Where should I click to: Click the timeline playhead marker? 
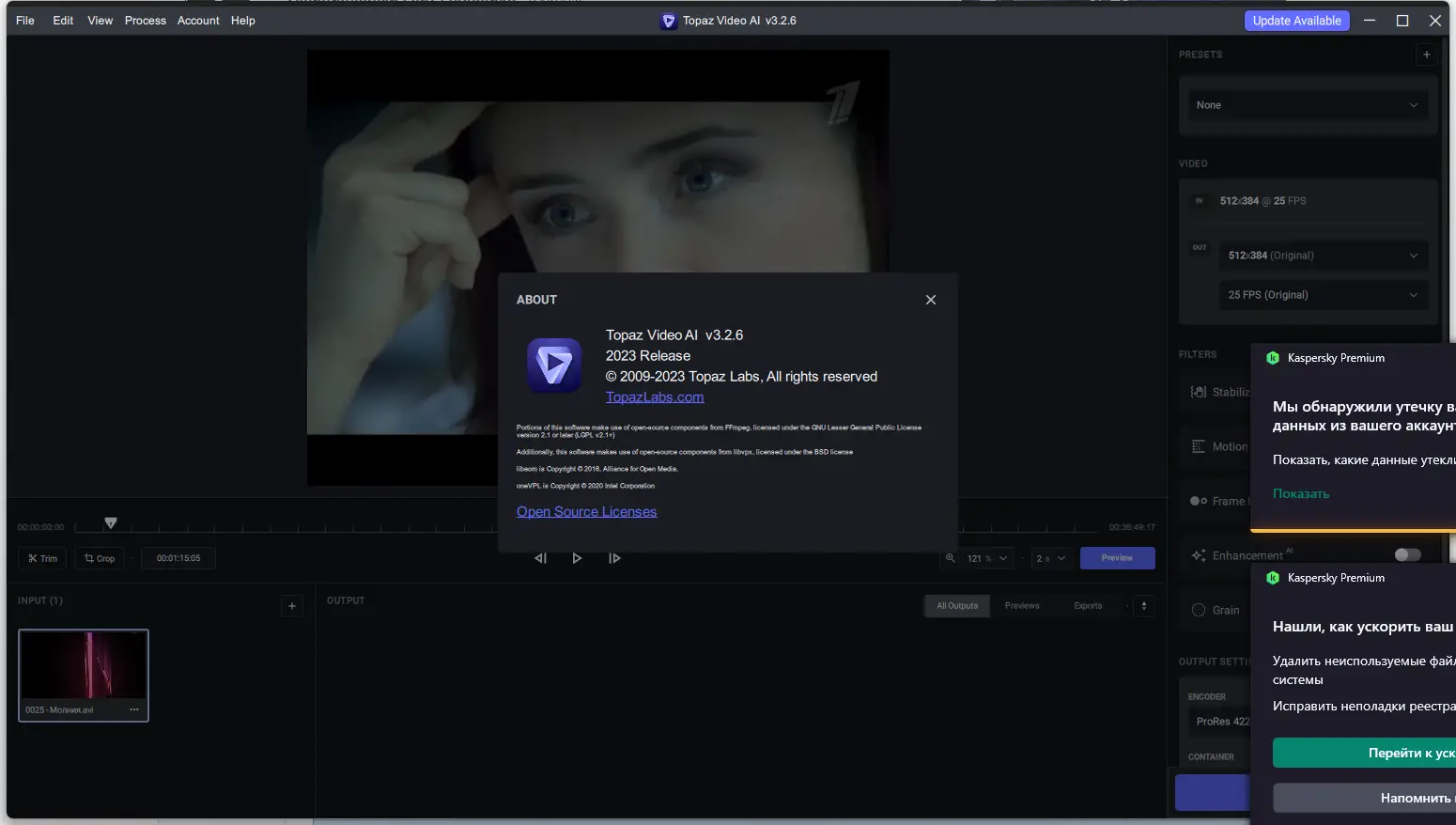110,522
